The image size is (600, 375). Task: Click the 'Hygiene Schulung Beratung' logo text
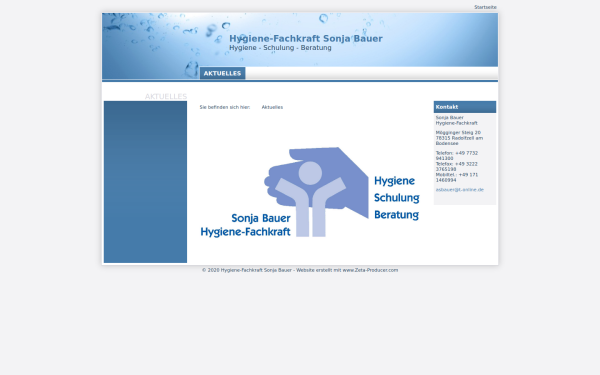pyautogui.click(x=396, y=197)
